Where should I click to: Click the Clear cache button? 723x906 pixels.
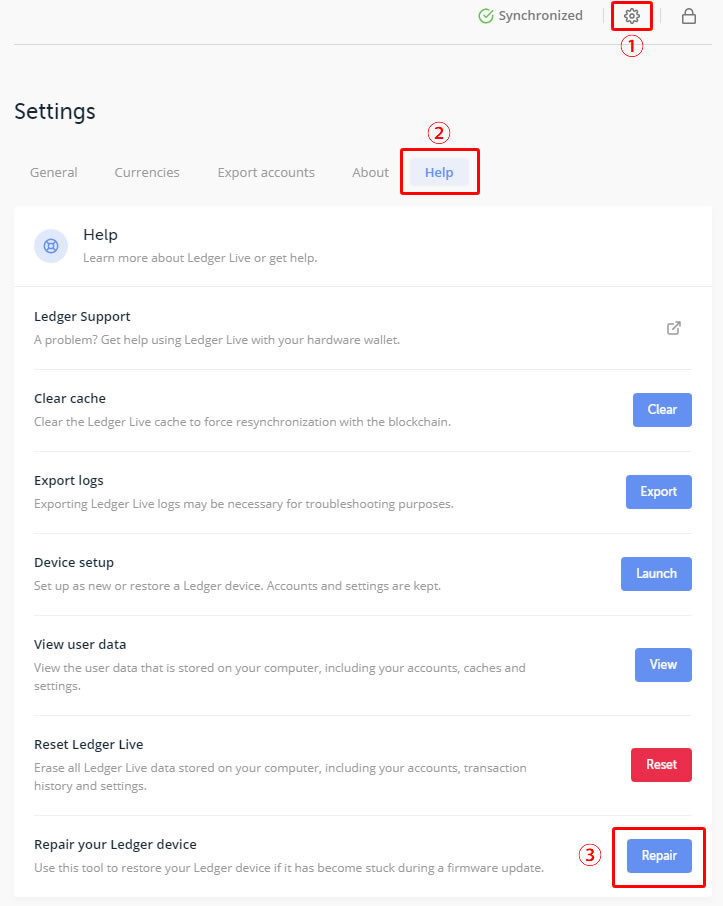(x=662, y=410)
